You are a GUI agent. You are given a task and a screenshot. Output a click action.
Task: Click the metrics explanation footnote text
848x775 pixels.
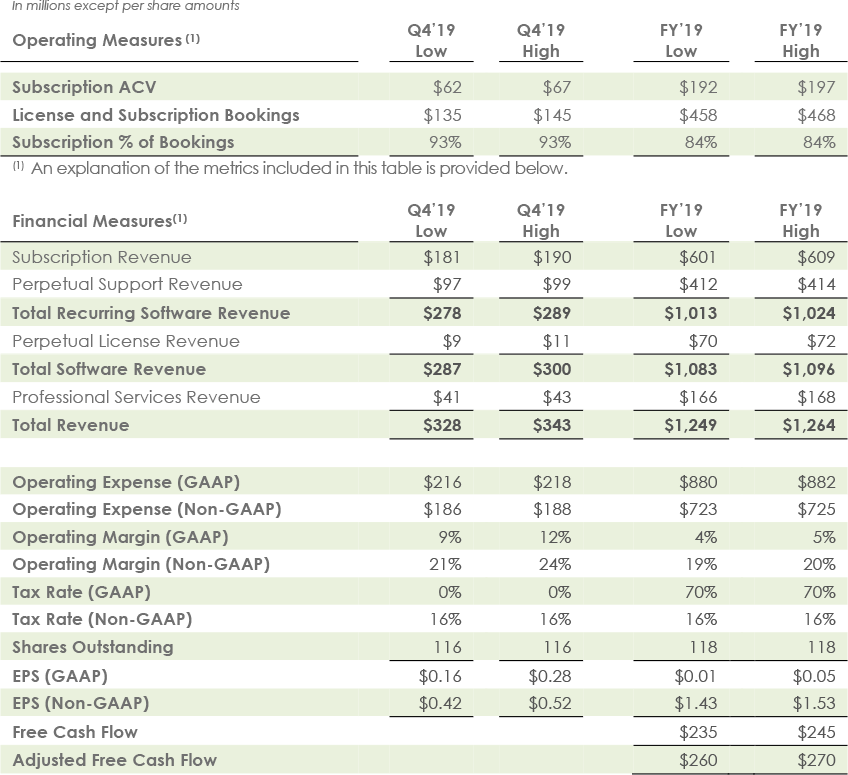290,168
